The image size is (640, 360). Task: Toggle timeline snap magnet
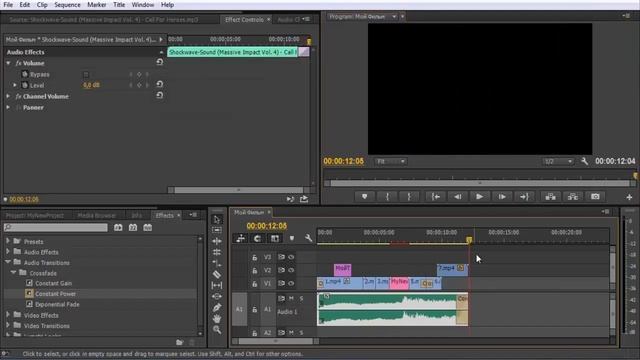pyautogui.click(x=257, y=238)
